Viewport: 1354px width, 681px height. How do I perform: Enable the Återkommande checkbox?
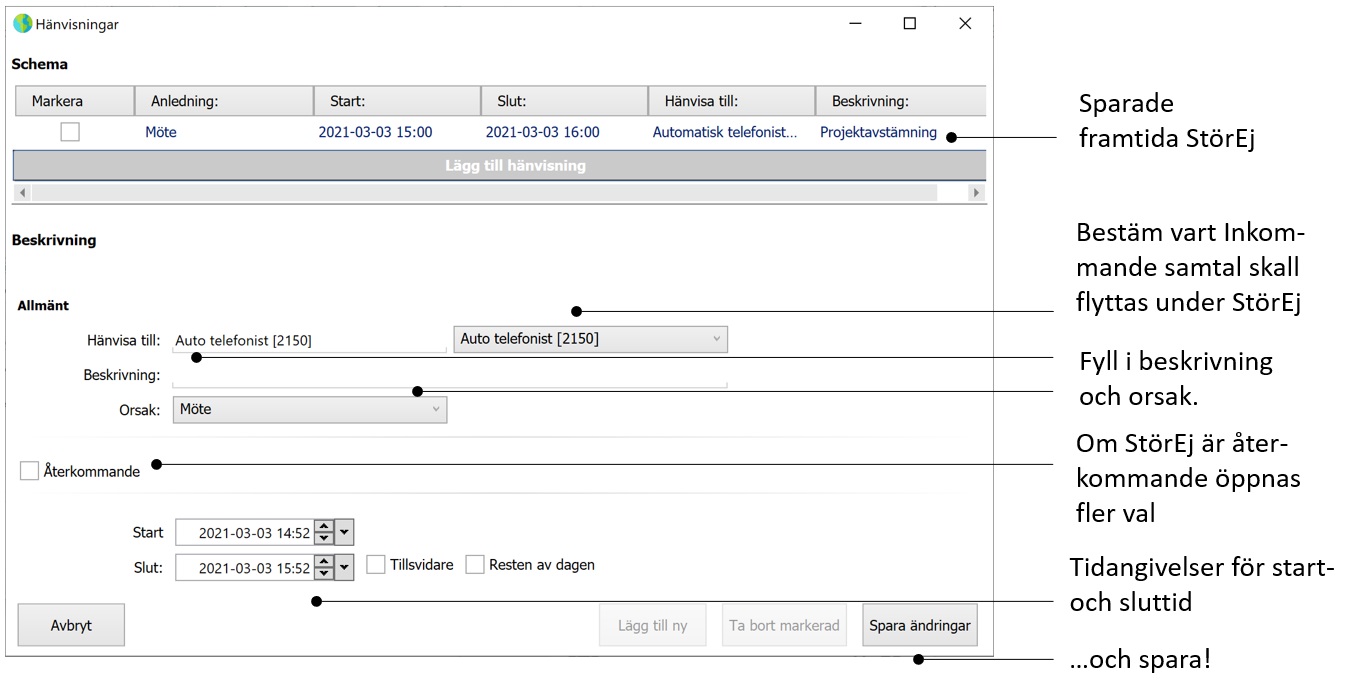[30, 471]
